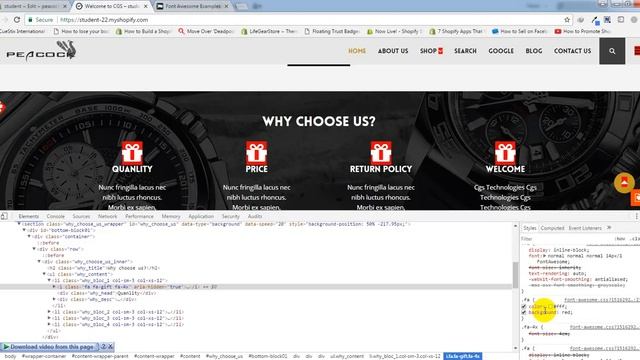
Task: Expand the li why_bloc_4 node
Action: point(49,324)
